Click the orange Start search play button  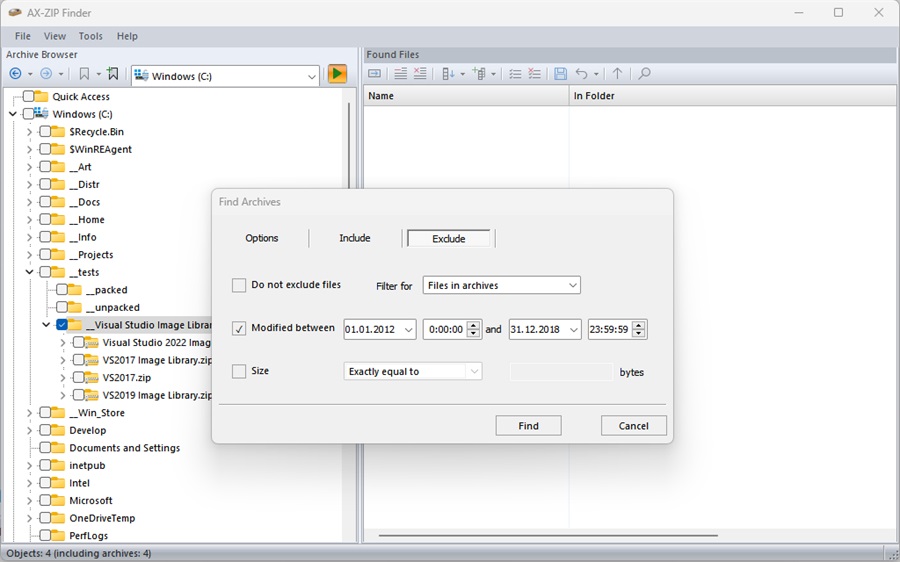click(x=337, y=73)
